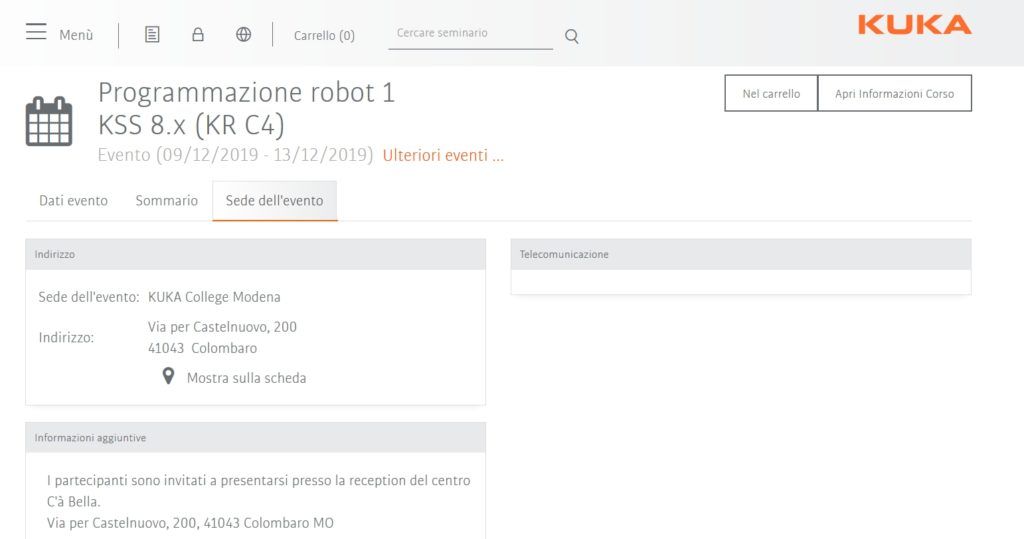The image size is (1024, 539).
Task: Click the Indirizzo panel header
Action: click(255, 254)
